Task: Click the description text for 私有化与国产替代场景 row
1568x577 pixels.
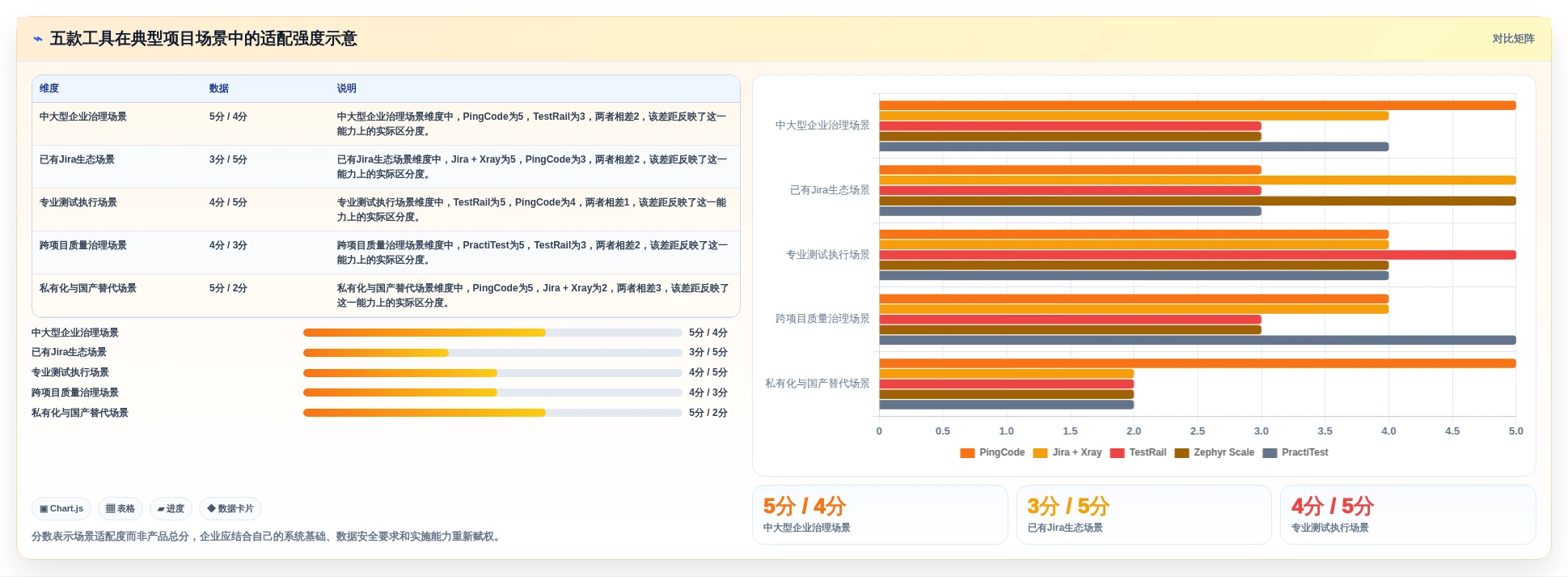Action: (533, 295)
